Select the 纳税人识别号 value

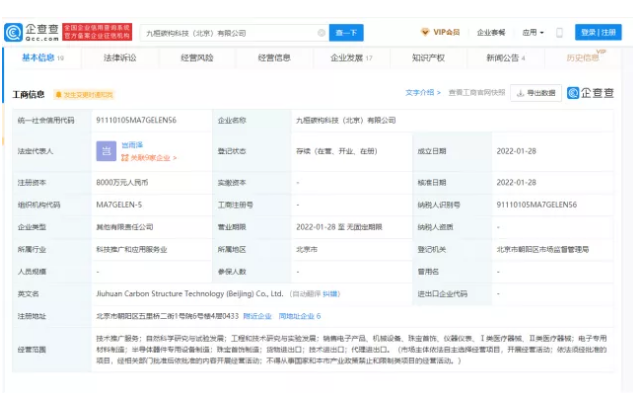pyautogui.click(x=537, y=205)
